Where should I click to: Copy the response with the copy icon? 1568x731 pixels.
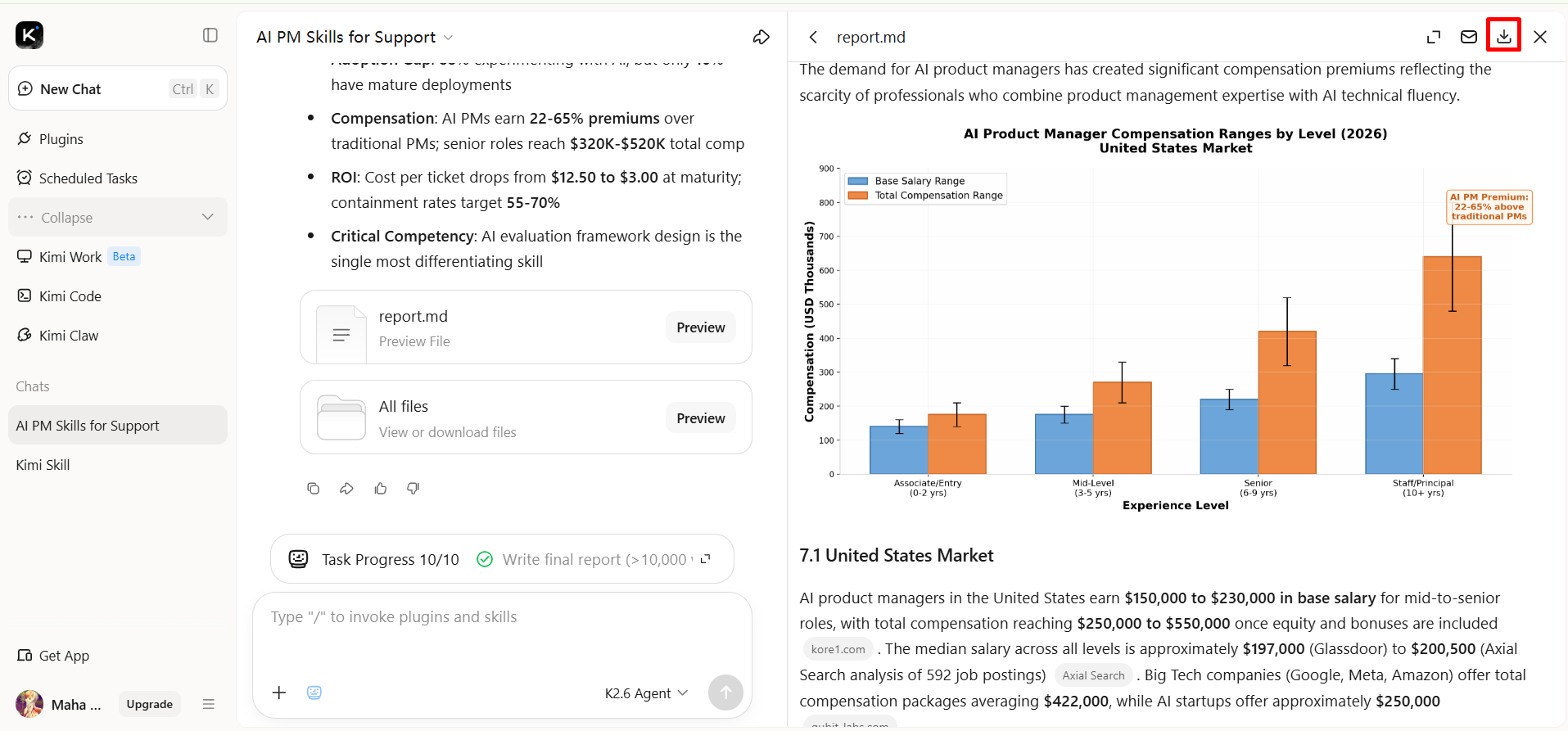click(x=313, y=488)
